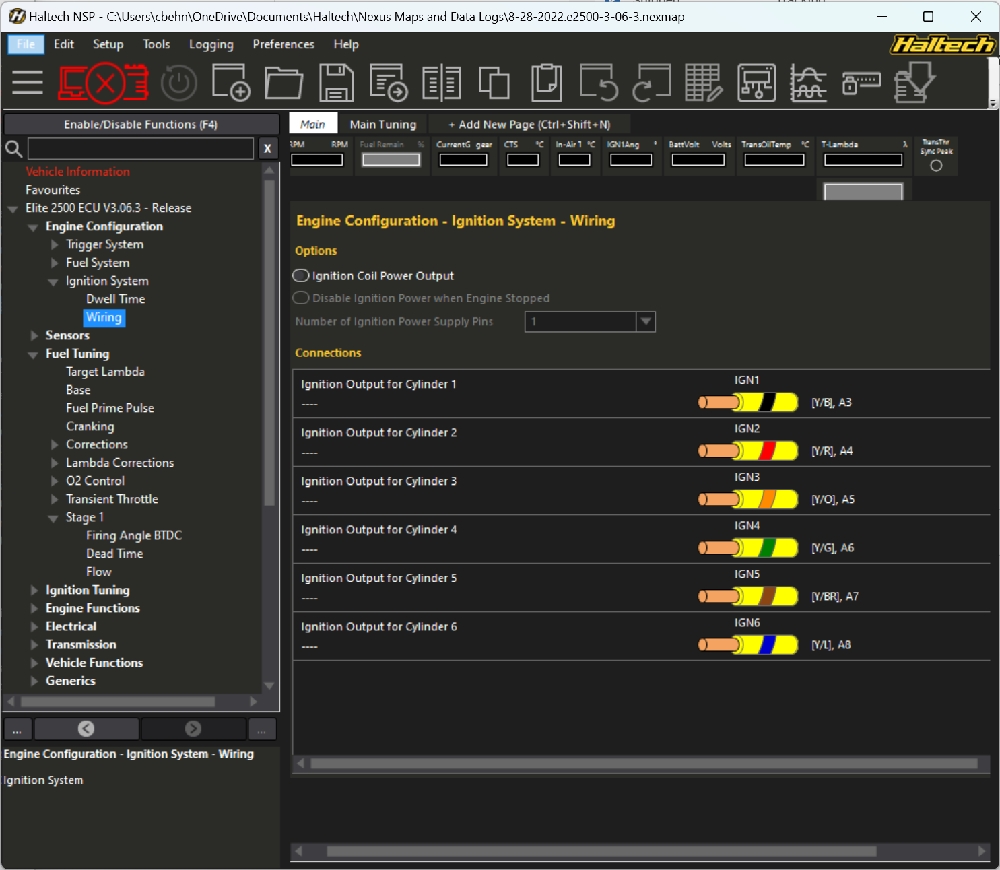Undo the last change
1000x870 pixels.
[599, 83]
